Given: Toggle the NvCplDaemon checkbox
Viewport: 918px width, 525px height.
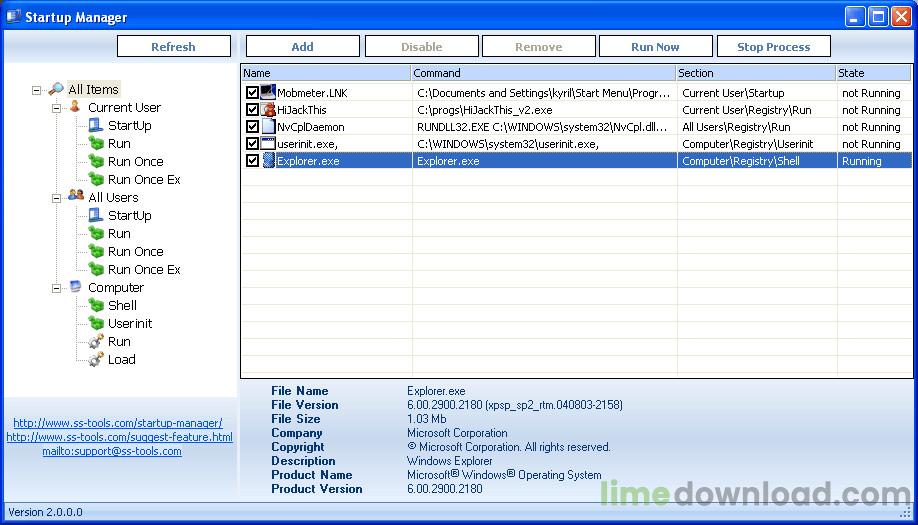Looking at the screenshot, I should pos(252,127).
